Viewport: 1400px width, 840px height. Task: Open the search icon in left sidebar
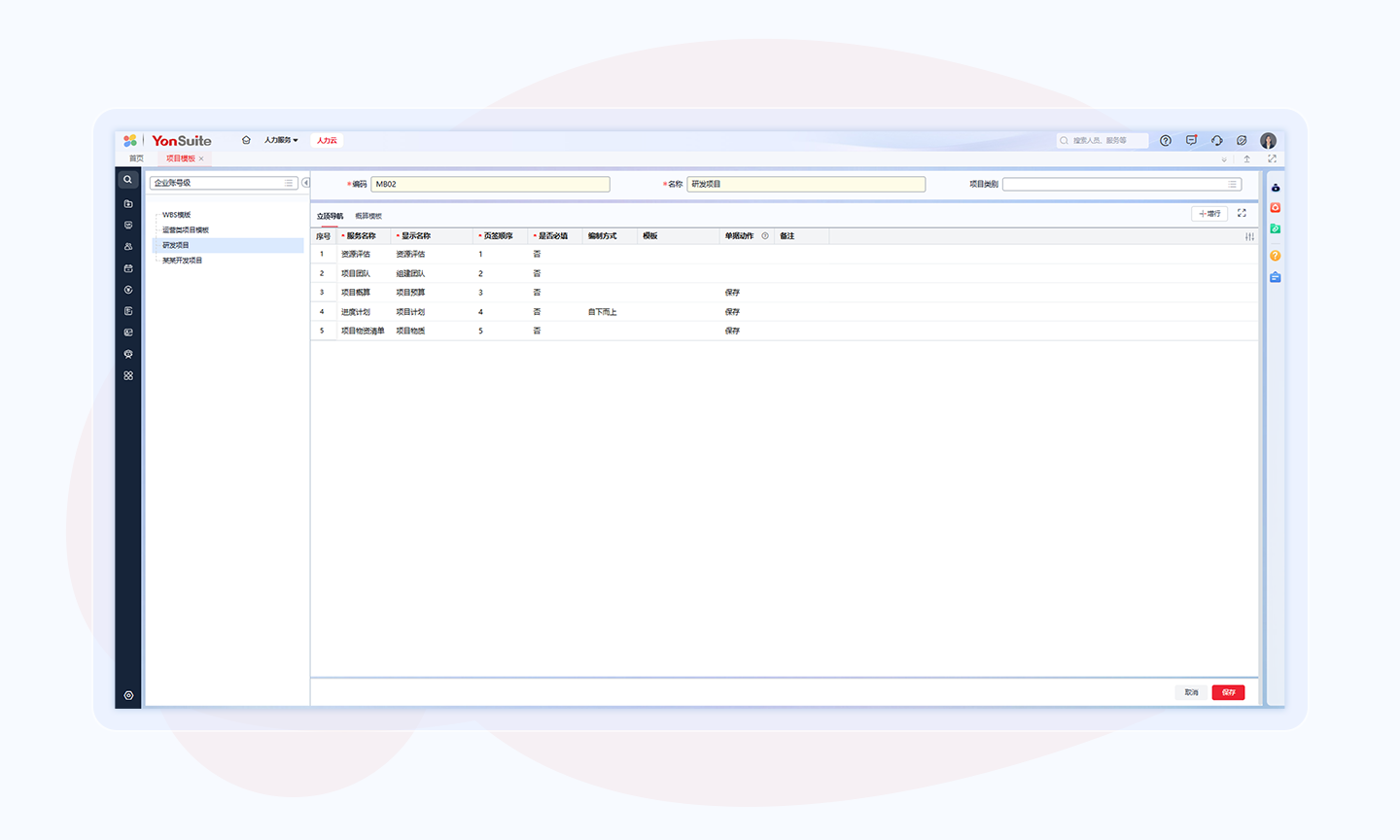pyautogui.click(x=127, y=180)
